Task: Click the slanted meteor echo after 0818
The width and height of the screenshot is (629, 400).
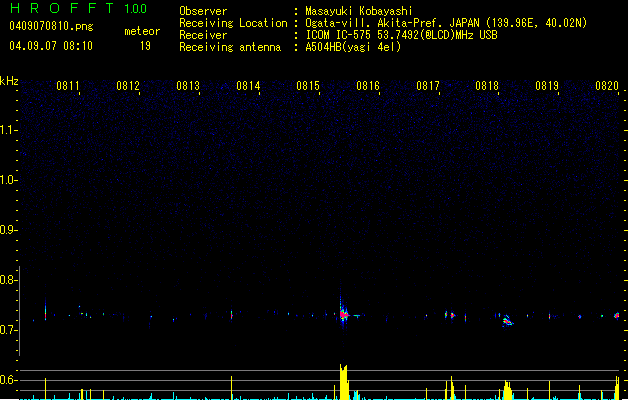Action: [x=507, y=320]
